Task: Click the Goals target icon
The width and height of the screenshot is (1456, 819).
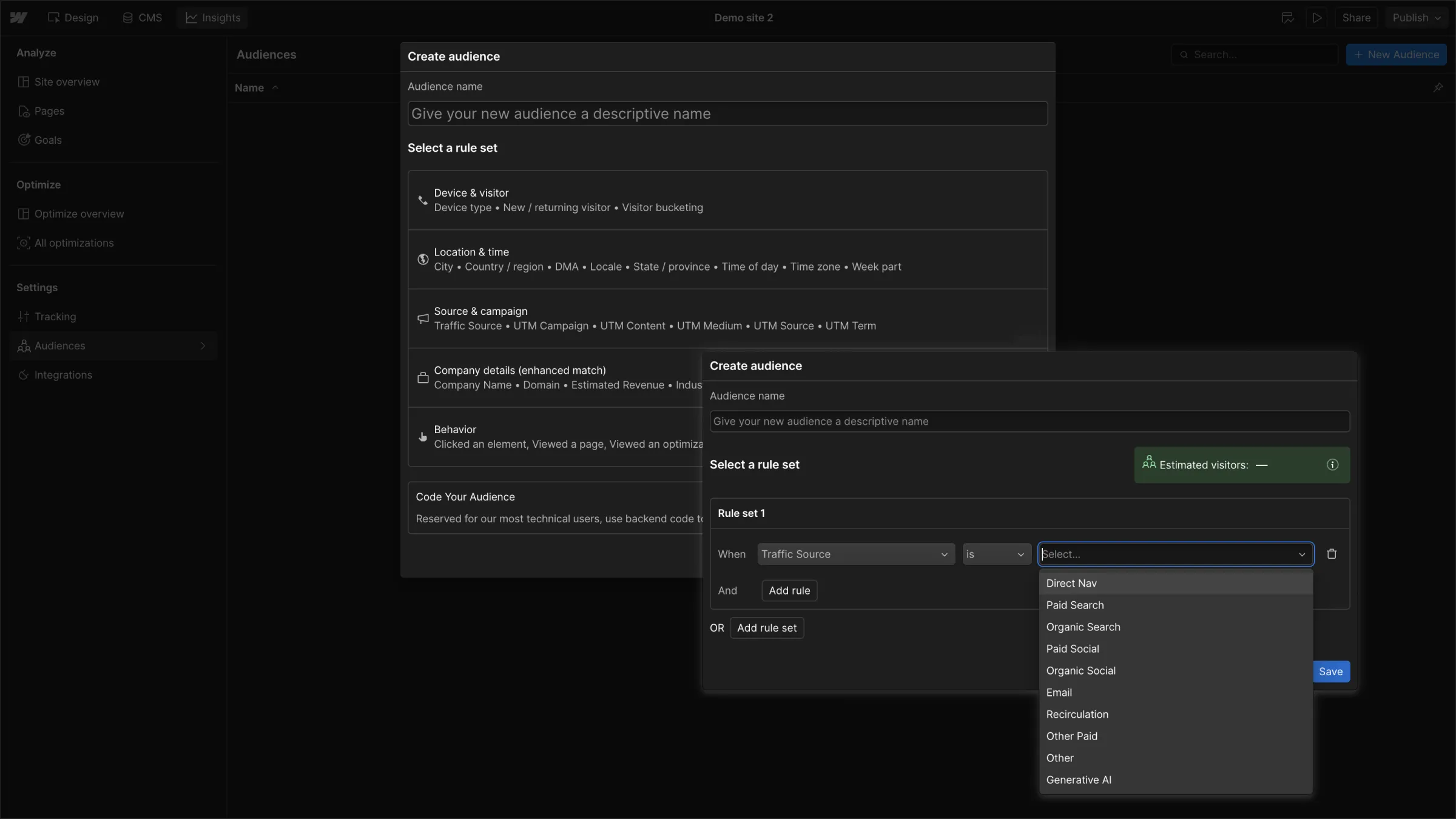Action: coord(24,140)
